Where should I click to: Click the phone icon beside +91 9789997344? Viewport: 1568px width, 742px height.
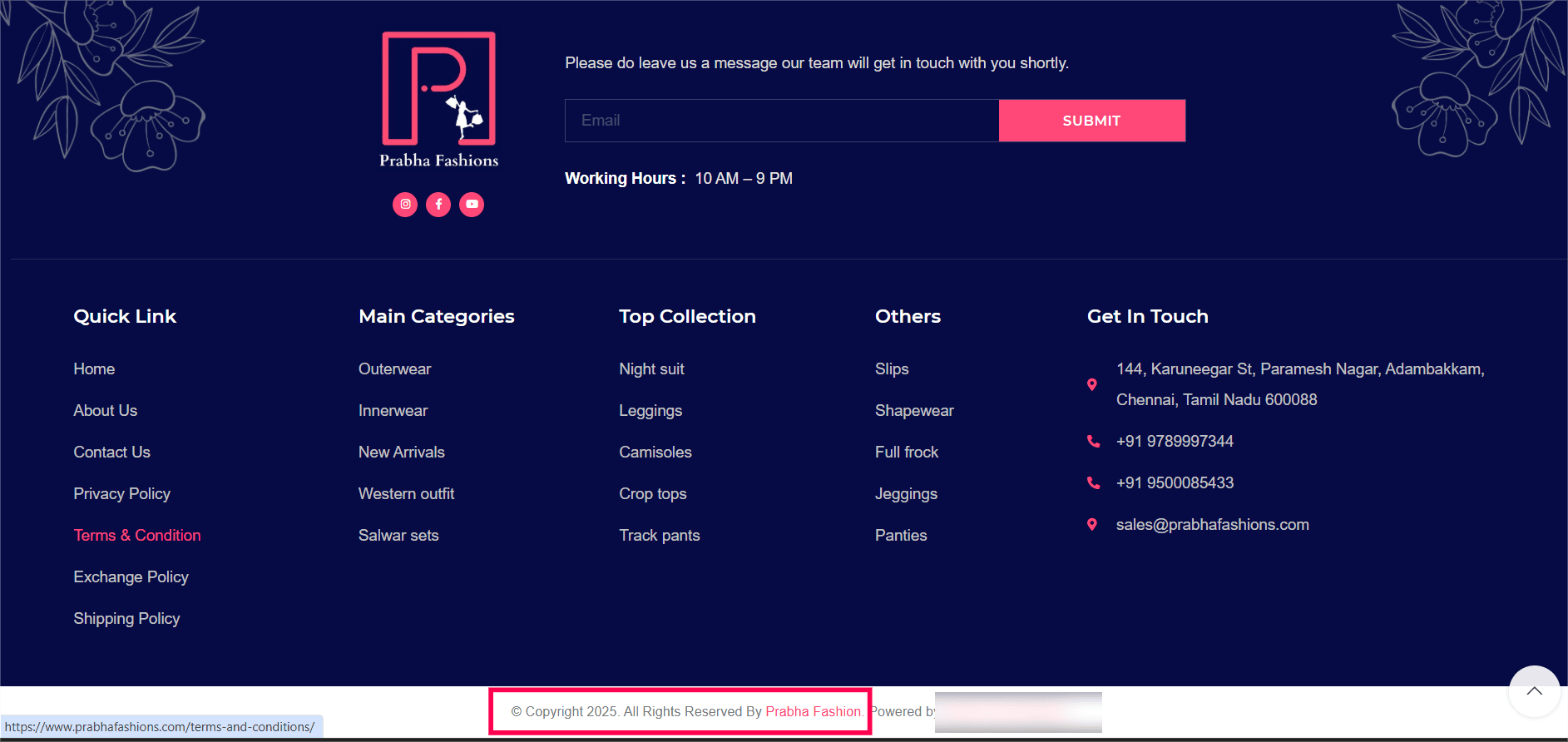coord(1093,441)
